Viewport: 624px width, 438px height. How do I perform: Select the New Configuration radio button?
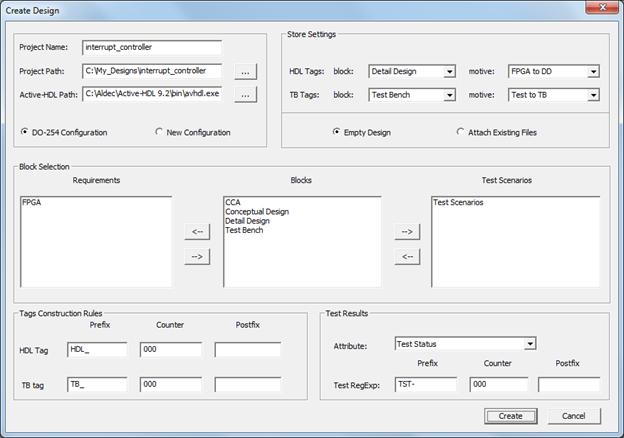159,132
